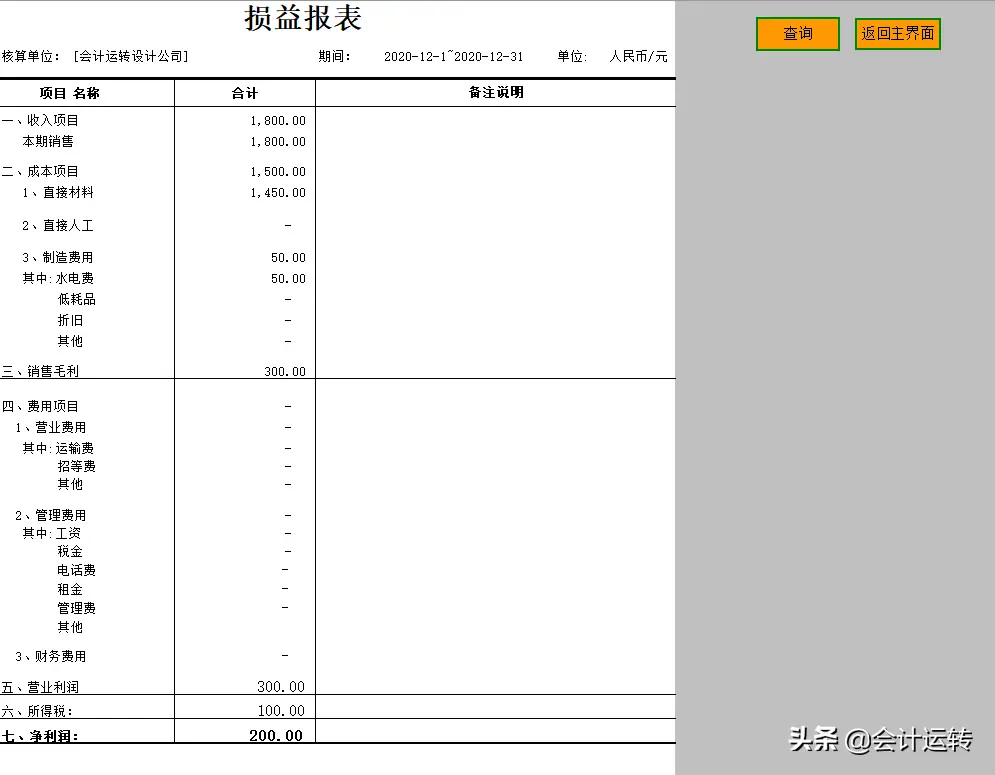
Task: Click the 人民币/元 currency unit cell
Action: (x=638, y=57)
